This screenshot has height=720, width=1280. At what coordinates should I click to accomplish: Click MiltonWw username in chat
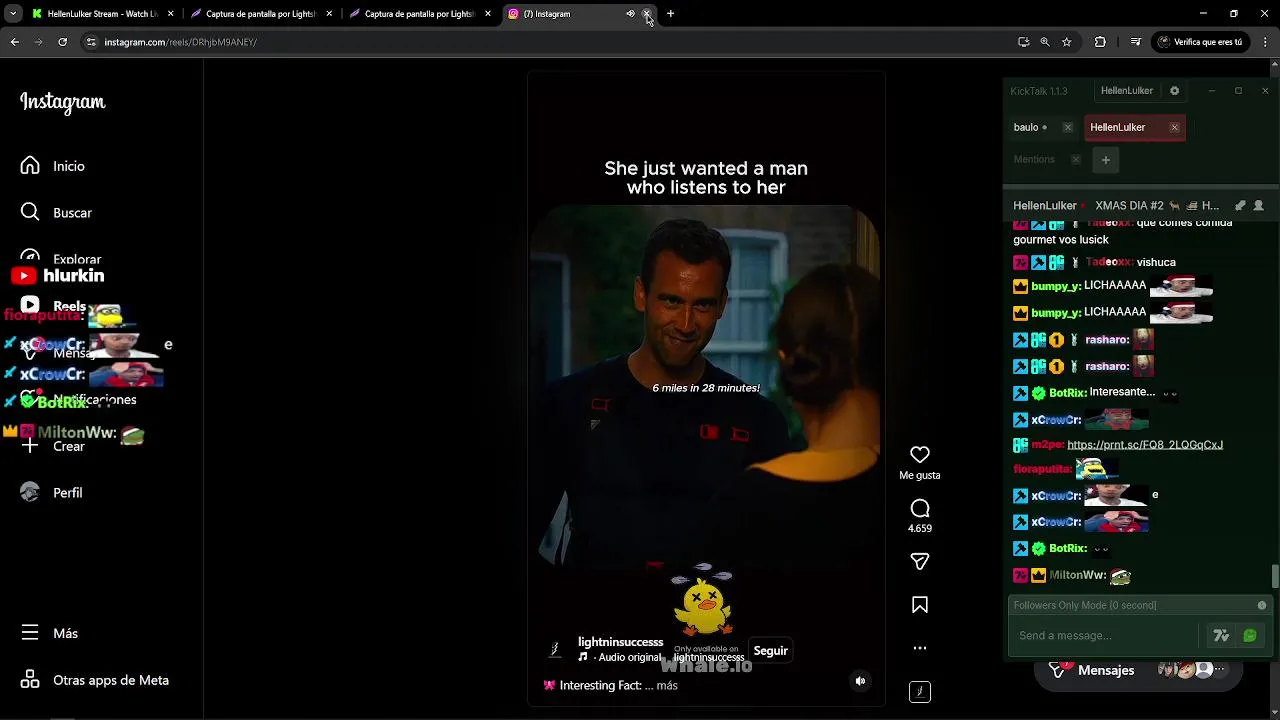point(1076,576)
